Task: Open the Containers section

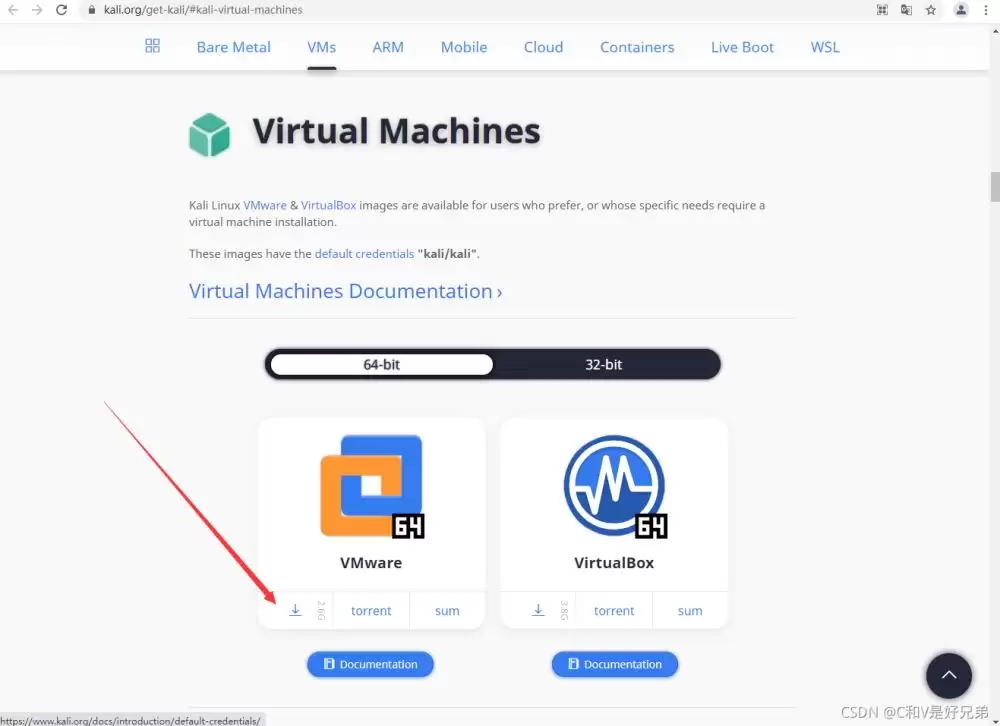Action: (637, 47)
